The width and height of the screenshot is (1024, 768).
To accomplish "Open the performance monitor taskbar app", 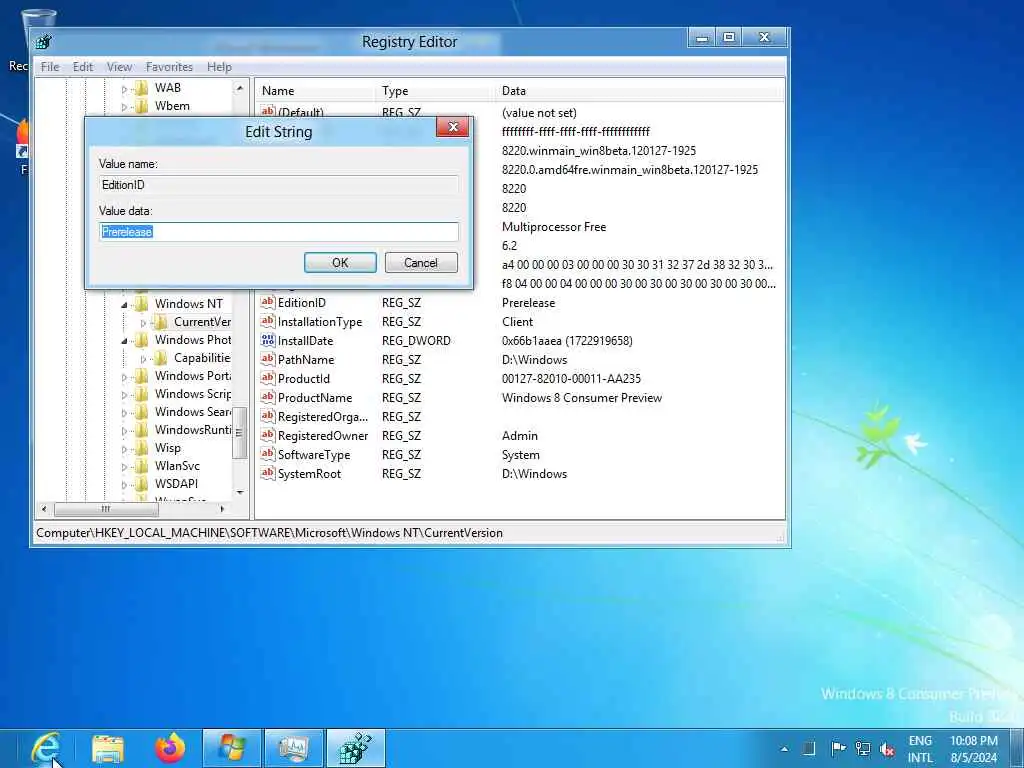I will pyautogui.click(x=294, y=748).
